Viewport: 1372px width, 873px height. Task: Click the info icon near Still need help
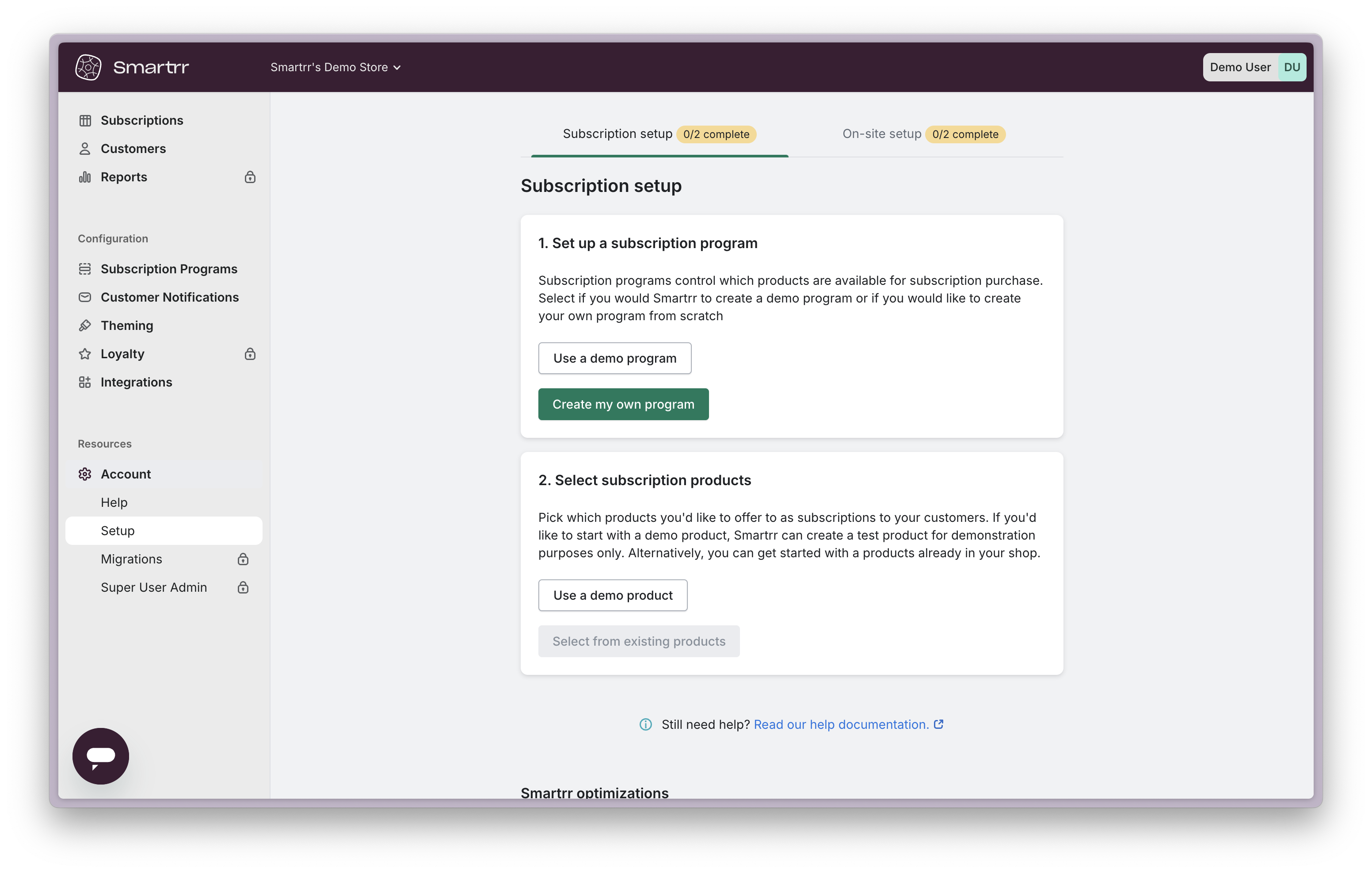coord(645,724)
